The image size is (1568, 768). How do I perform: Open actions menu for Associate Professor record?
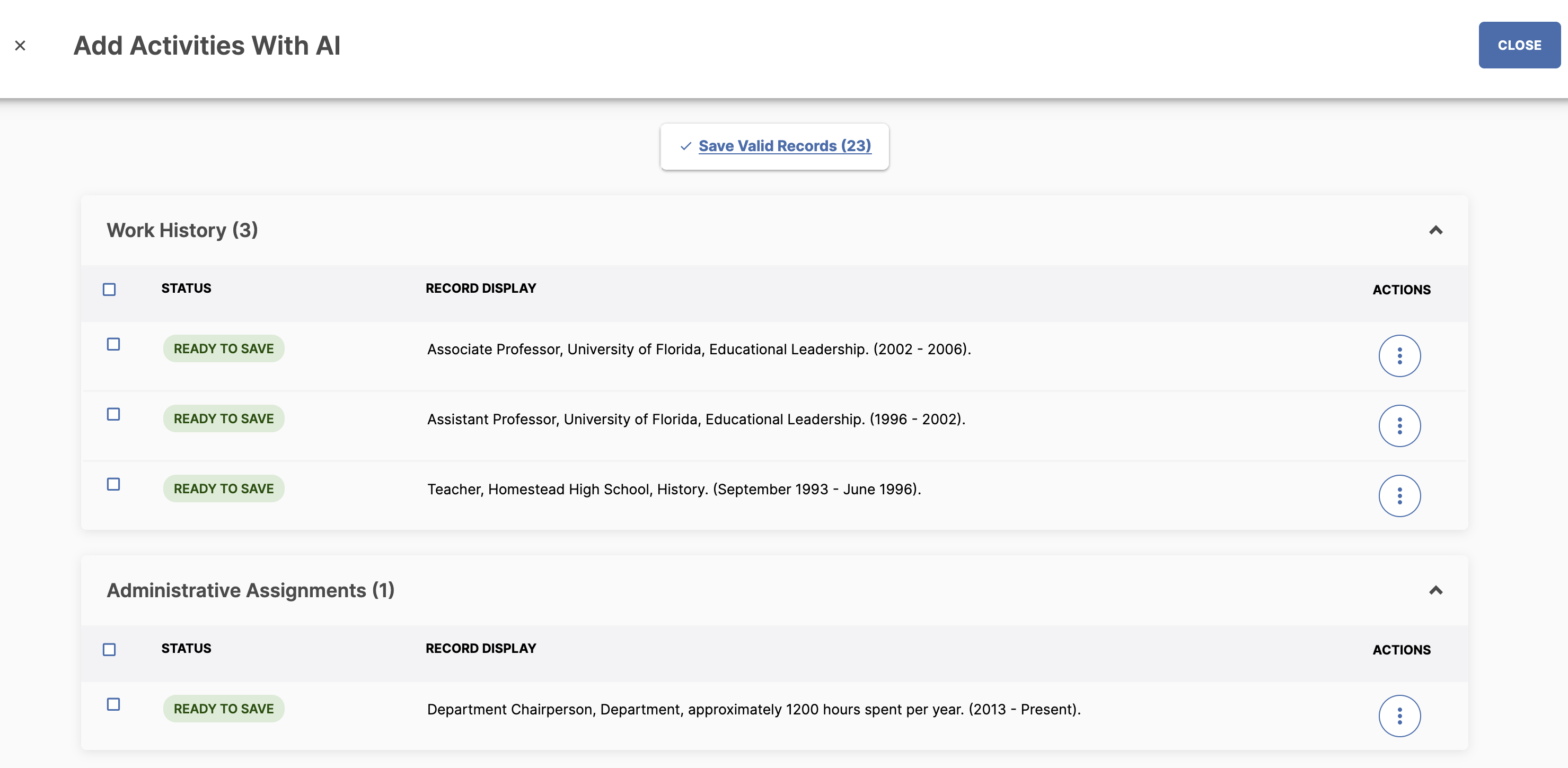[x=1399, y=356]
